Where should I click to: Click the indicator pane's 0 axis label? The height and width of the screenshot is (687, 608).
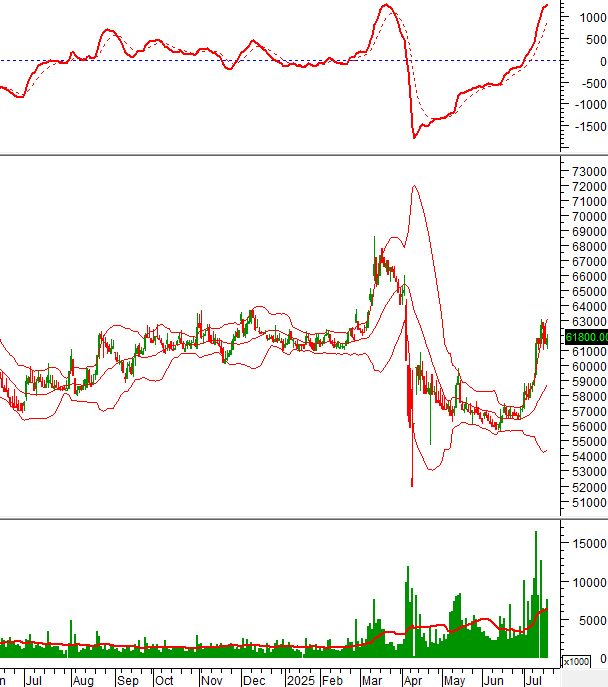604,62
